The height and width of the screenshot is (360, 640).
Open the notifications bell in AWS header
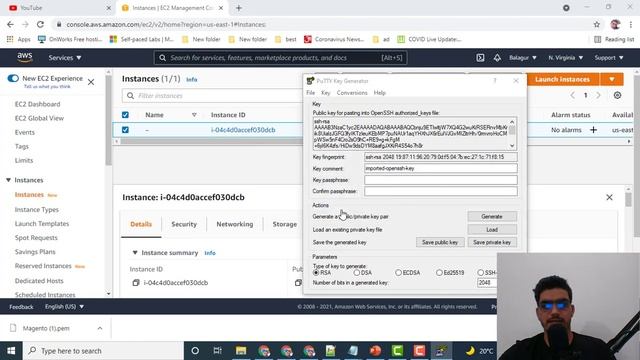point(497,58)
